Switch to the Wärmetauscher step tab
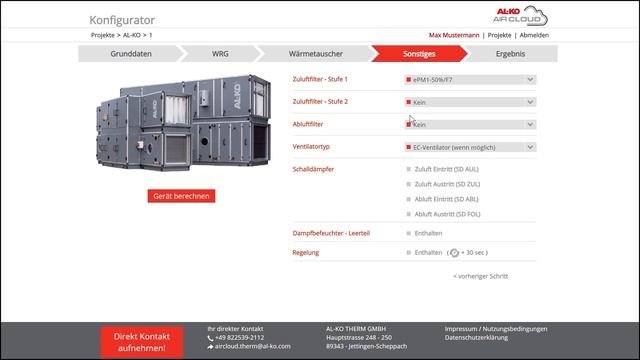Screen dimensions: 640x360 click(x=316, y=54)
